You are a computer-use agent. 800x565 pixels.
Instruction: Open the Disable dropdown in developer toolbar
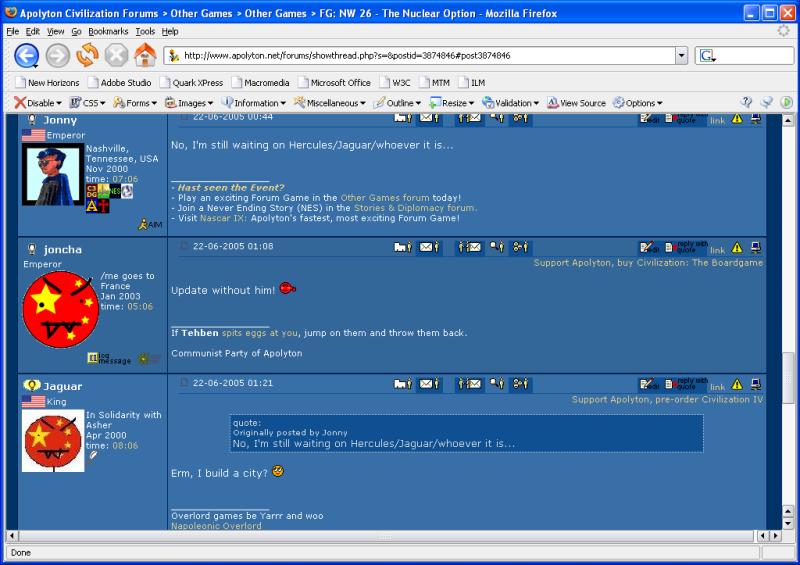38,103
